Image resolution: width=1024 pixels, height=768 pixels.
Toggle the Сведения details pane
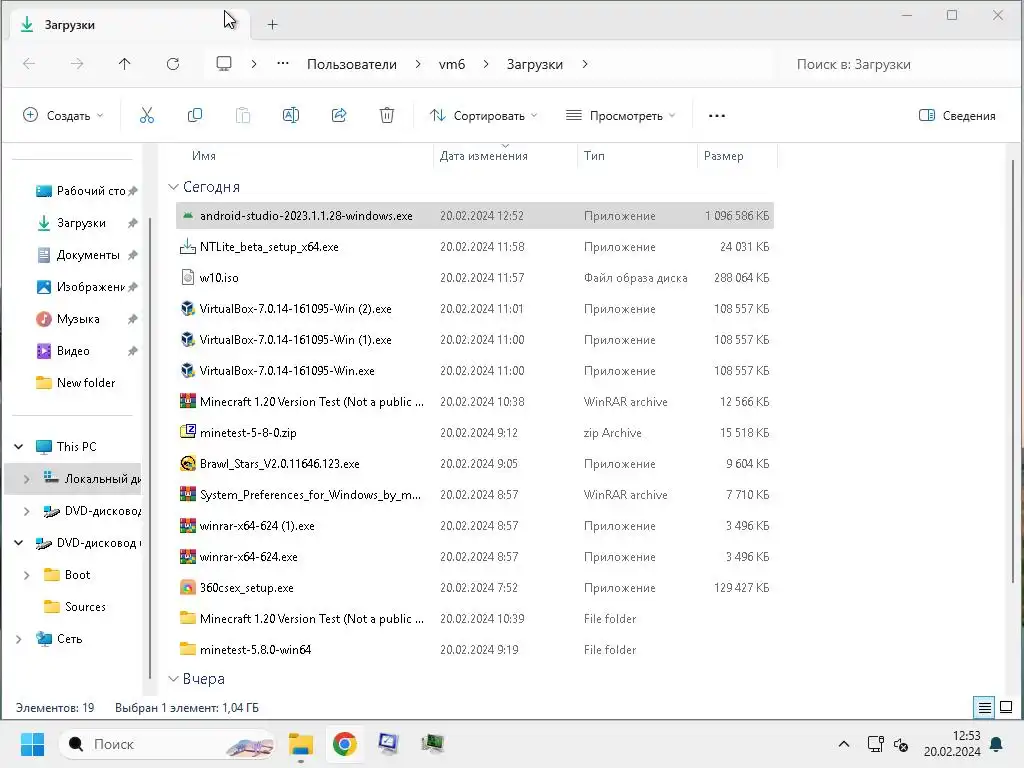957,116
